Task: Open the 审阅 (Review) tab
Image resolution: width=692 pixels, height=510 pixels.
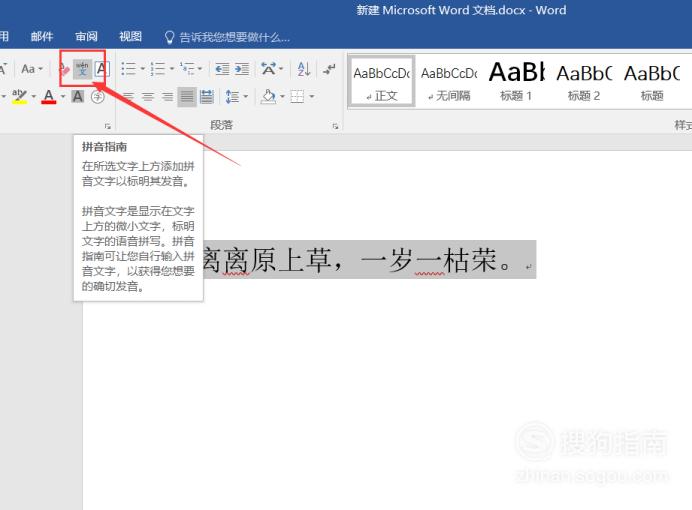Action: 86,37
